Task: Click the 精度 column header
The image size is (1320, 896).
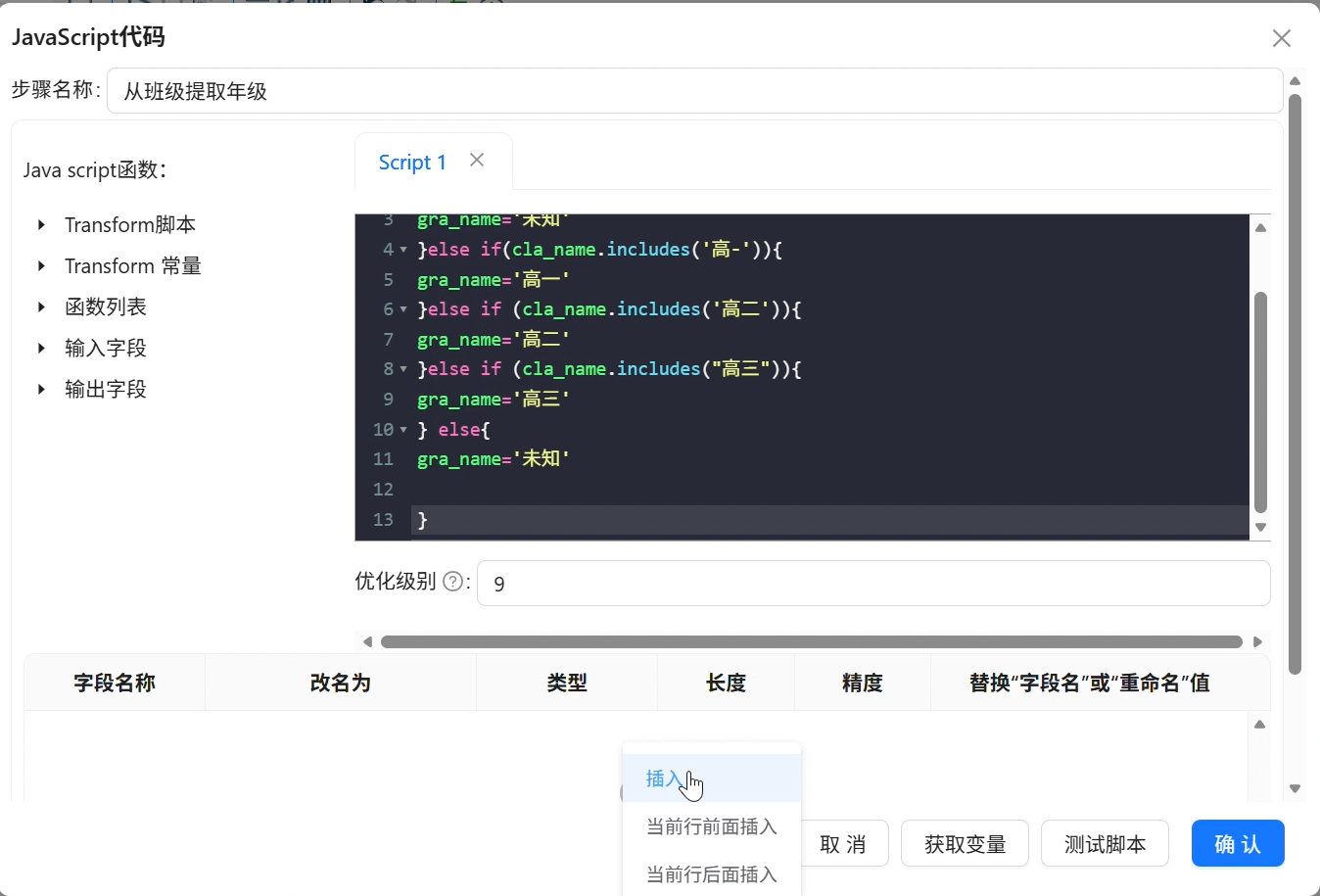Action: coord(862,683)
